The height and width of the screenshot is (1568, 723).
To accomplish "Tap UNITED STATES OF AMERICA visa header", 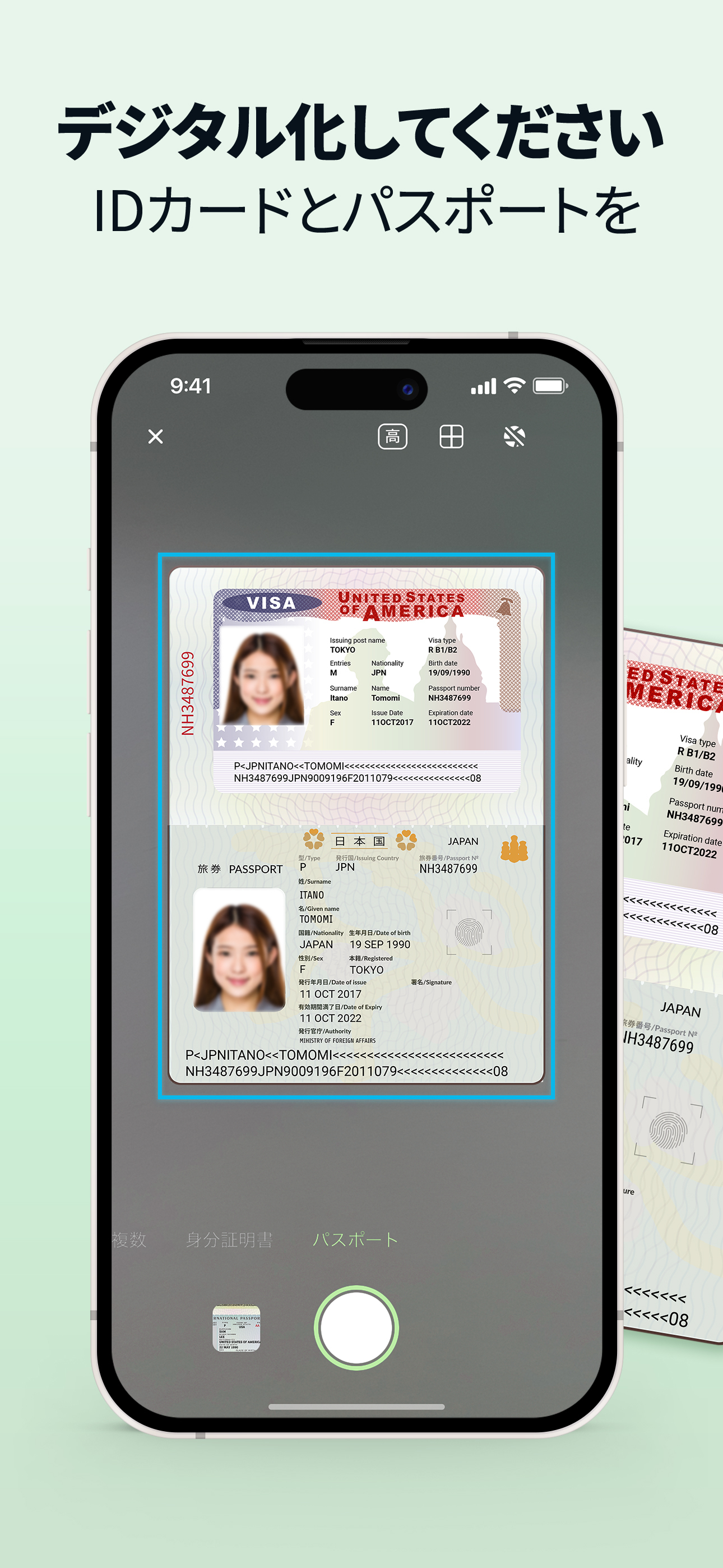I will tap(402, 606).
